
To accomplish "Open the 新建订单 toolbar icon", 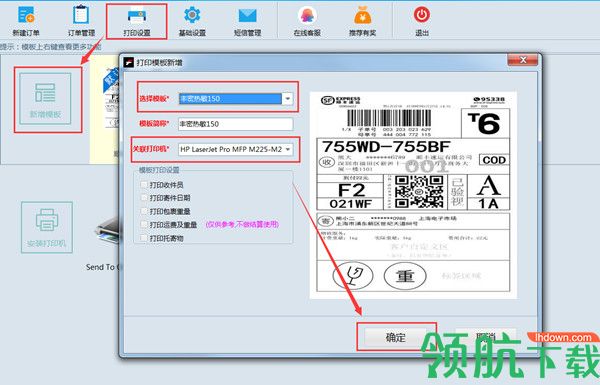I will tap(26, 21).
